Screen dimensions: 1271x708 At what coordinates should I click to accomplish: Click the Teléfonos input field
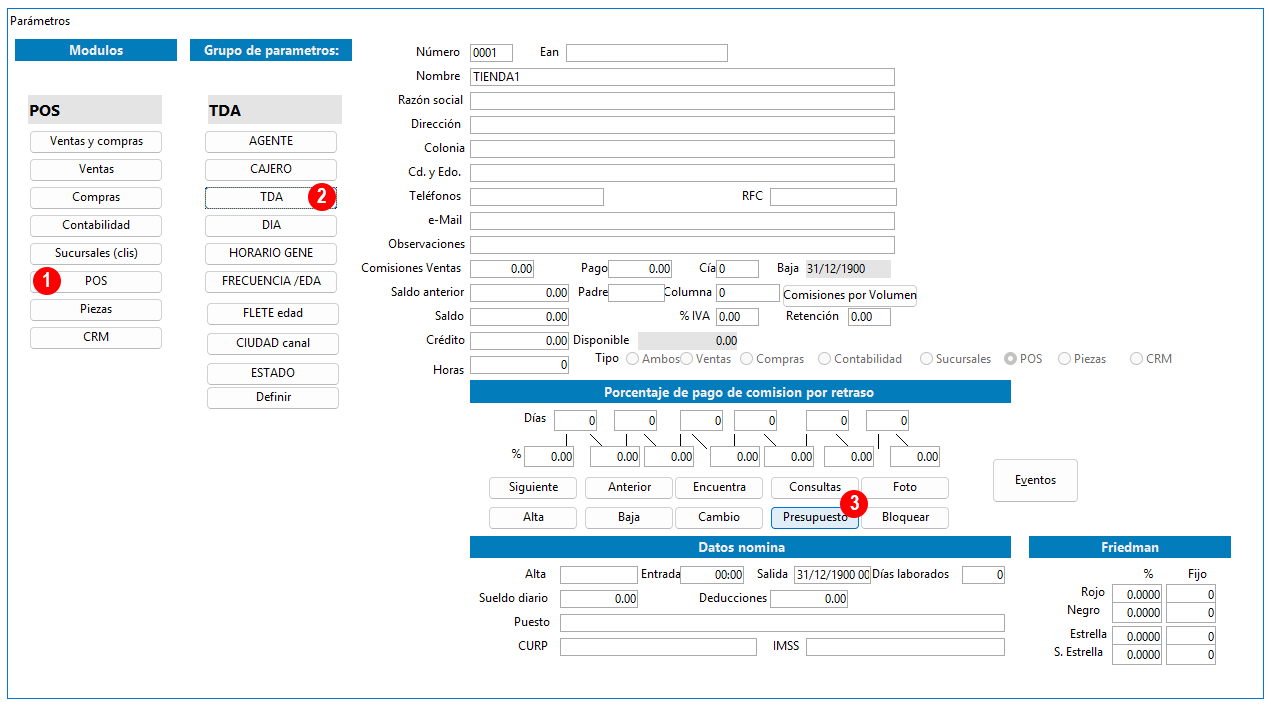pyautogui.click(x=537, y=197)
